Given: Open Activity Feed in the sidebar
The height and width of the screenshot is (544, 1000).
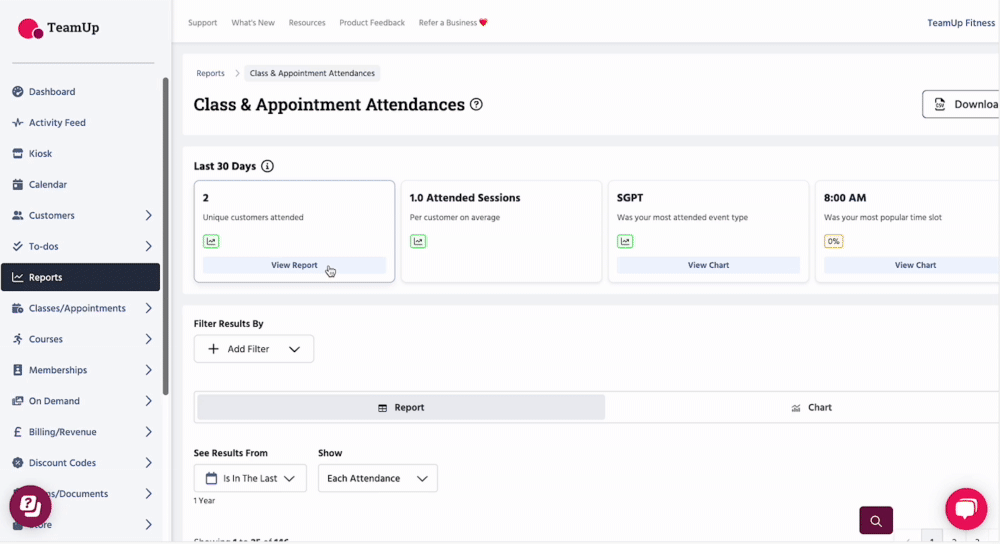Looking at the screenshot, I should (57, 123).
